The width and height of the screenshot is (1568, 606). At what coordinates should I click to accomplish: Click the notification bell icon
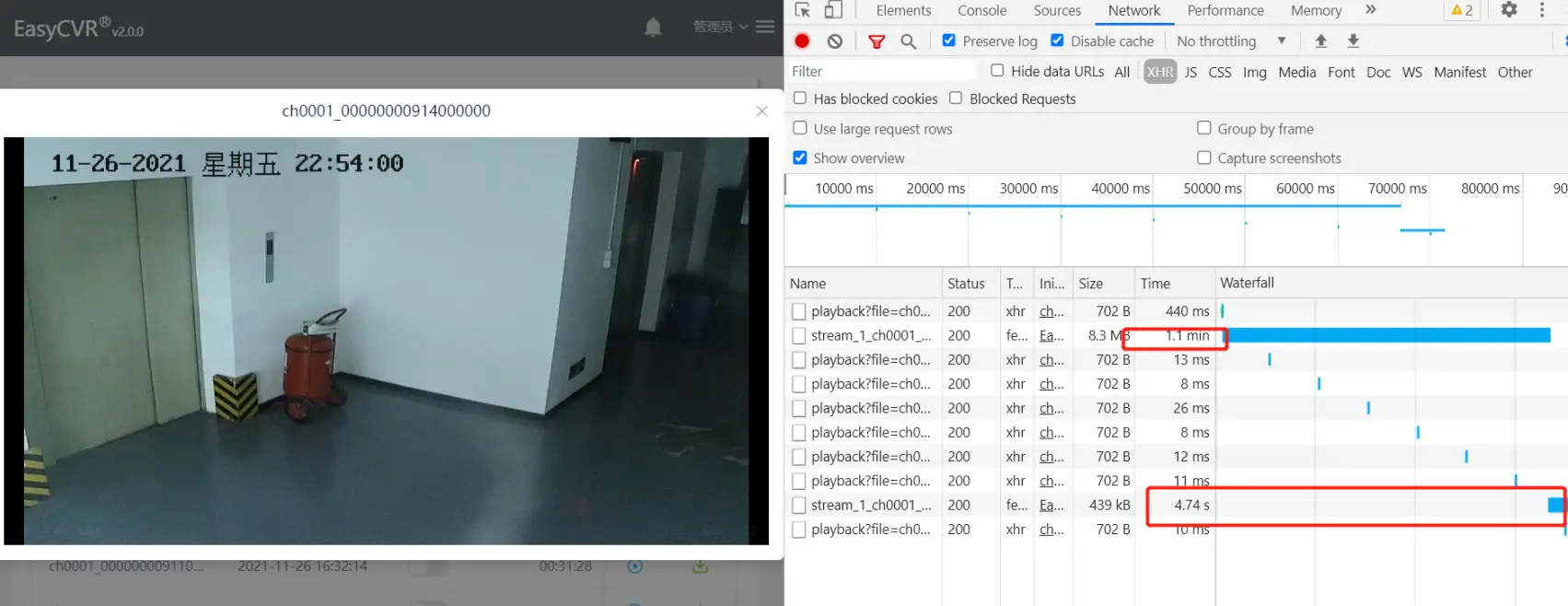tap(653, 28)
